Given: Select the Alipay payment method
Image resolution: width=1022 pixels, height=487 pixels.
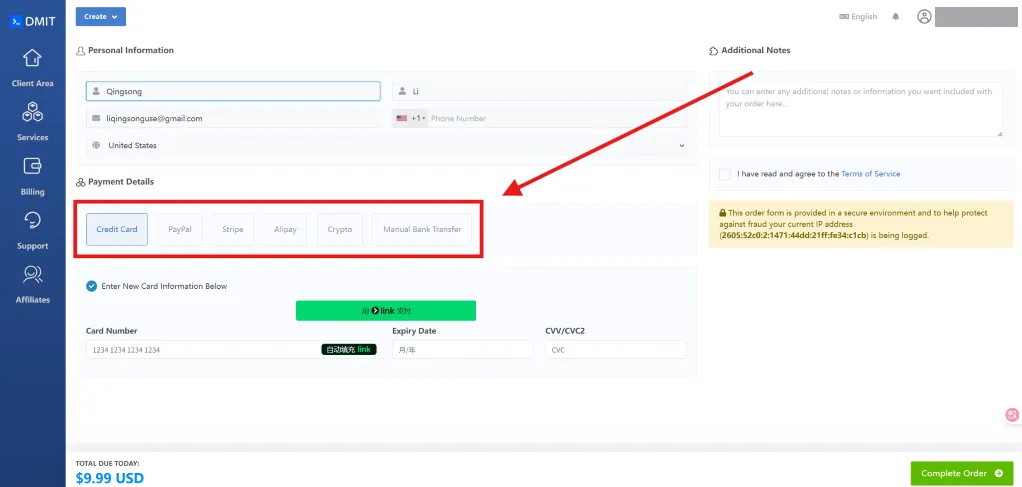Looking at the screenshot, I should [285, 229].
